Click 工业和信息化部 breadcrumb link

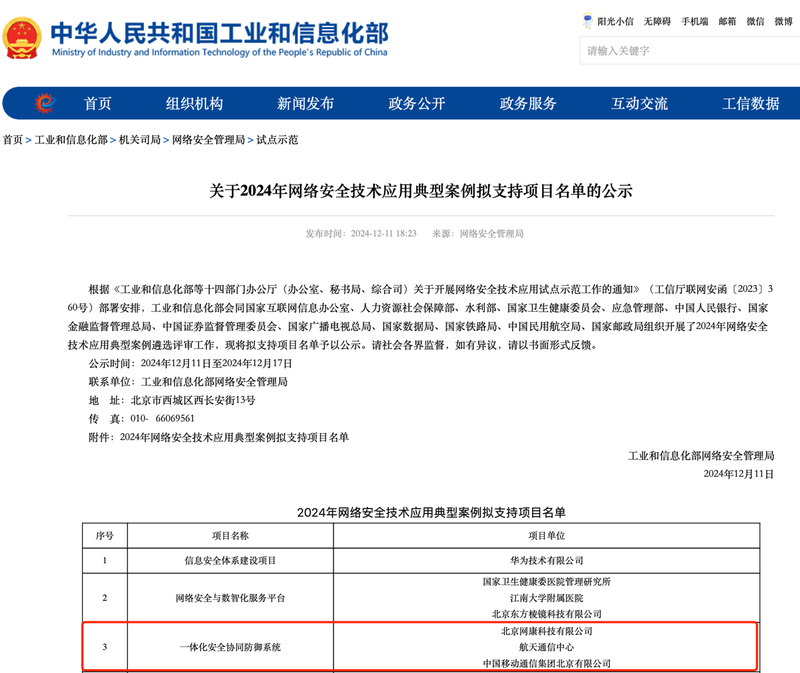pos(71,140)
